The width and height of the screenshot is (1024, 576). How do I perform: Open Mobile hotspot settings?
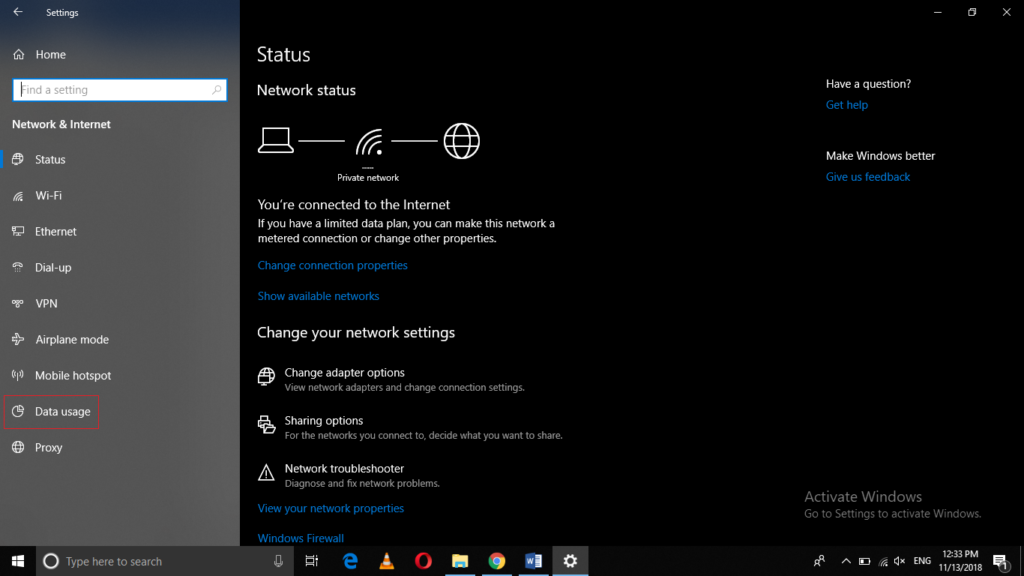[x=73, y=376]
